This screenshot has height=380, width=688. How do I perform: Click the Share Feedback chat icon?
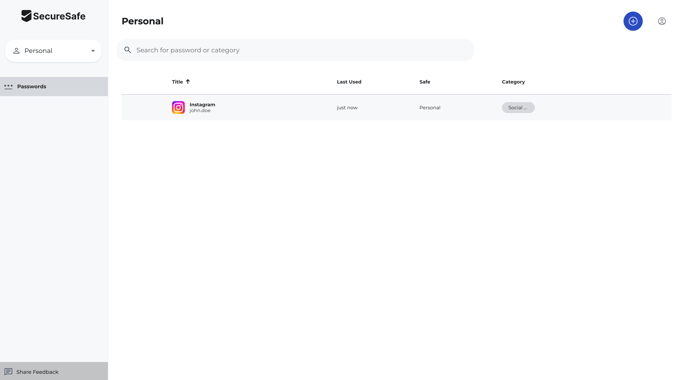click(8, 372)
